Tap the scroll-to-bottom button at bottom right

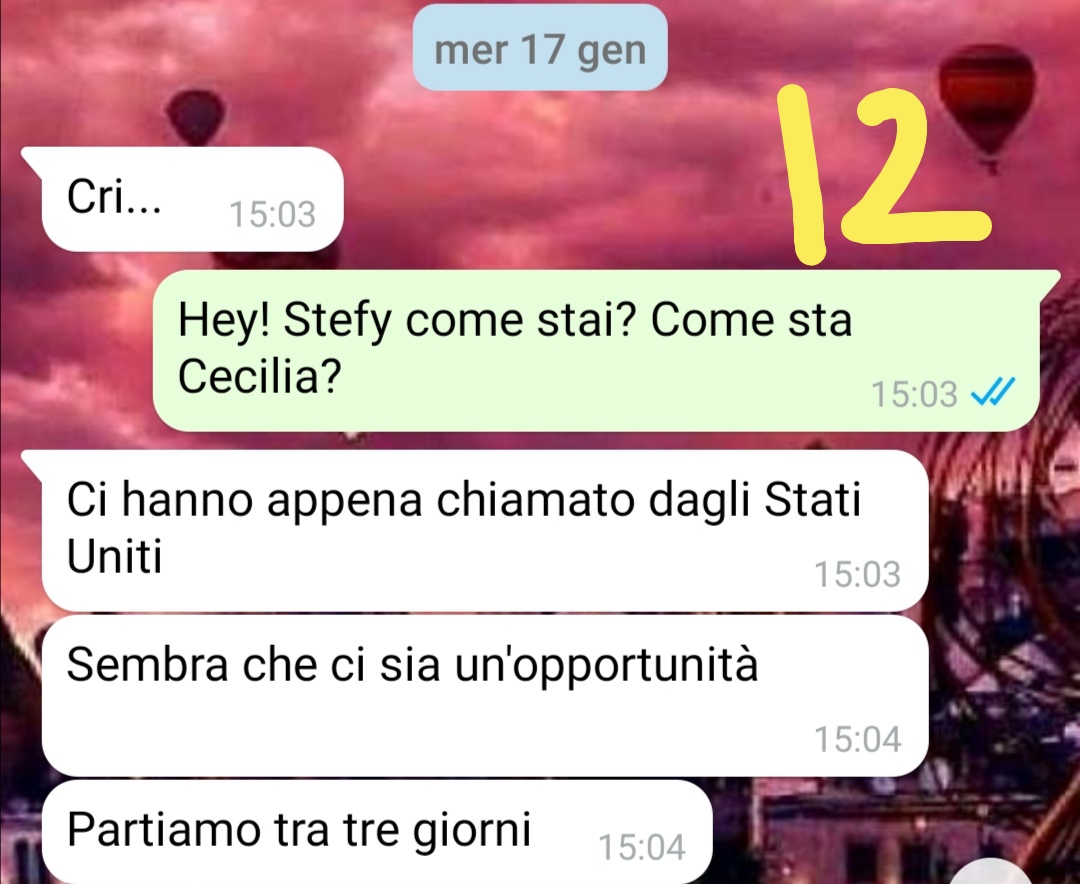point(990,874)
